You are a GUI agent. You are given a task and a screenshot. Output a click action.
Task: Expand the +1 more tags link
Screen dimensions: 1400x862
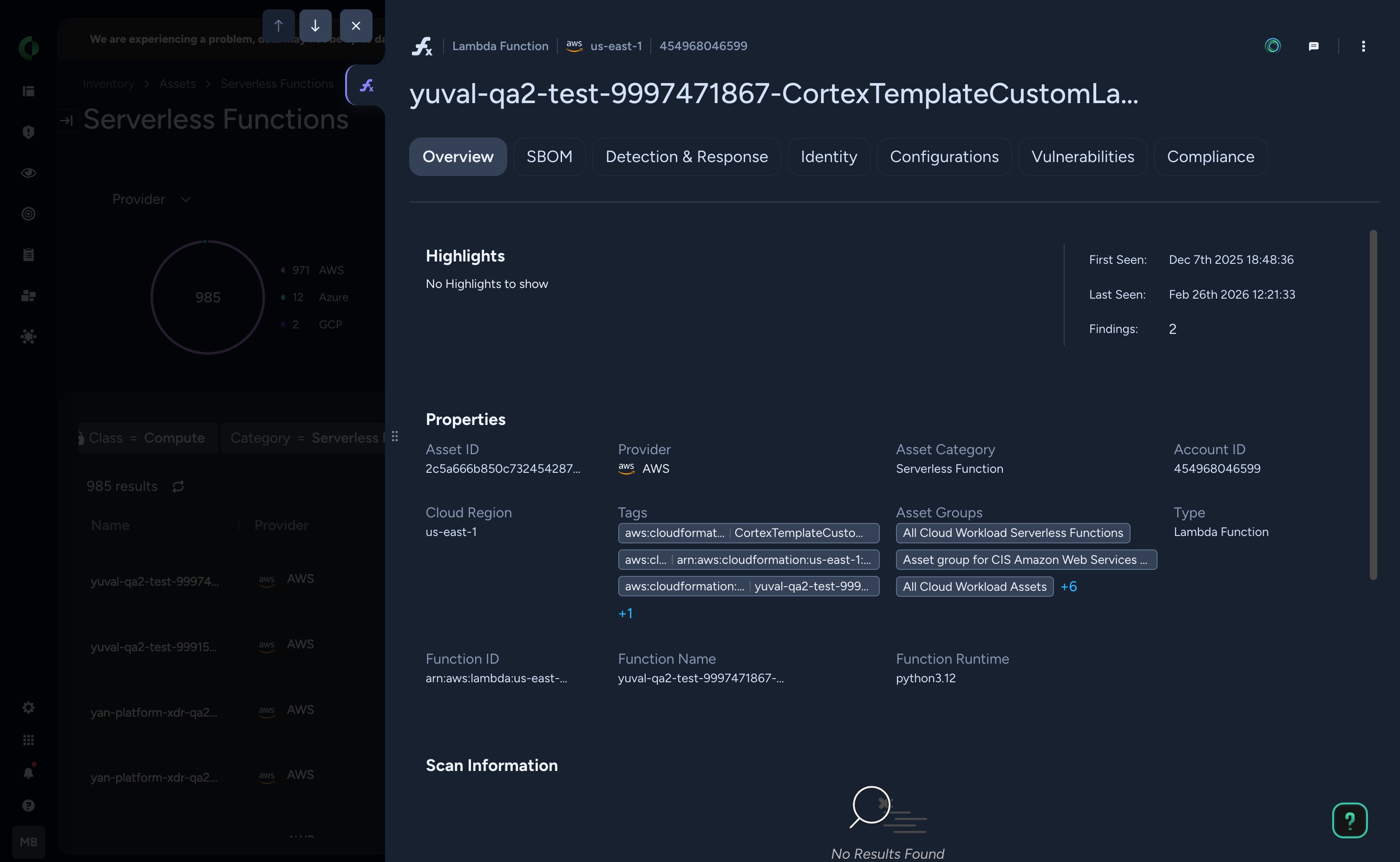[x=625, y=614]
